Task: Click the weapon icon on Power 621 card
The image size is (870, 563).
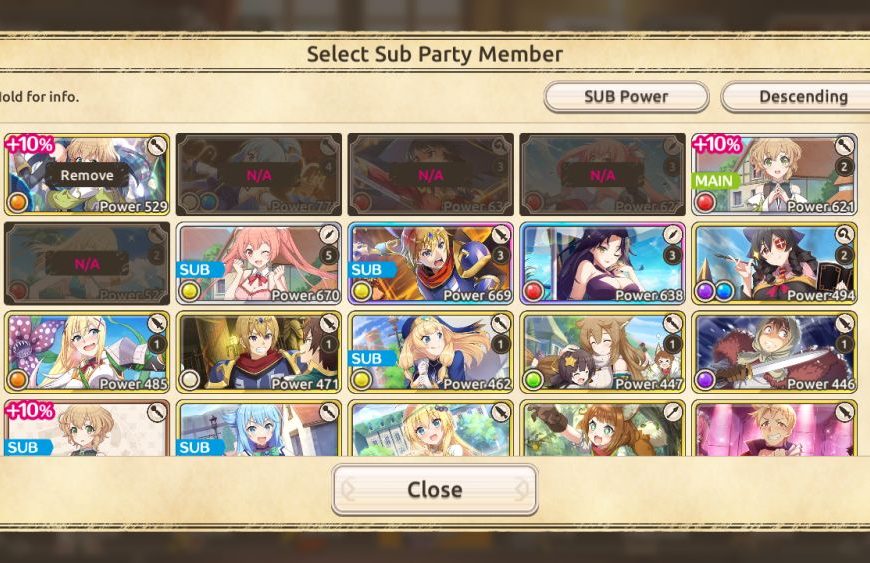Action: pos(844,146)
